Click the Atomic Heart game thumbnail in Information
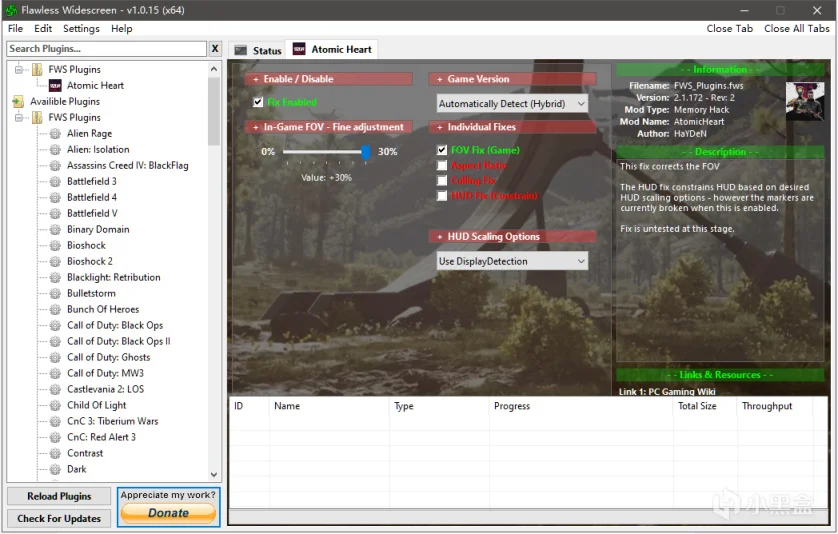This screenshot has width=838, height=534. [804, 100]
